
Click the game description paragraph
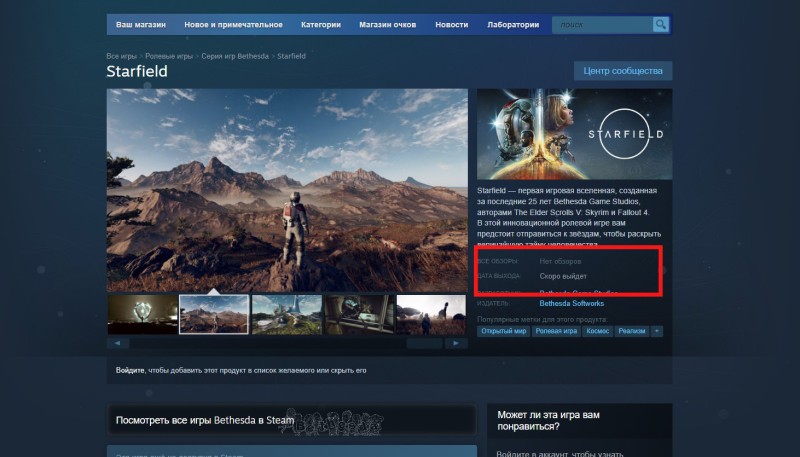tap(569, 217)
